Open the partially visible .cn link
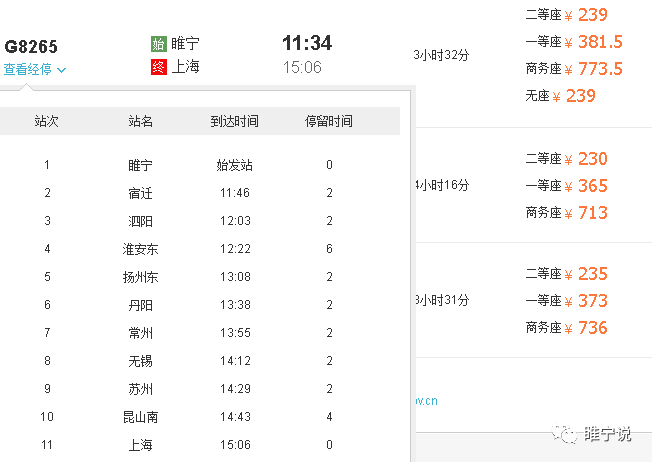Screen dimensions: 652x462 point(427,401)
